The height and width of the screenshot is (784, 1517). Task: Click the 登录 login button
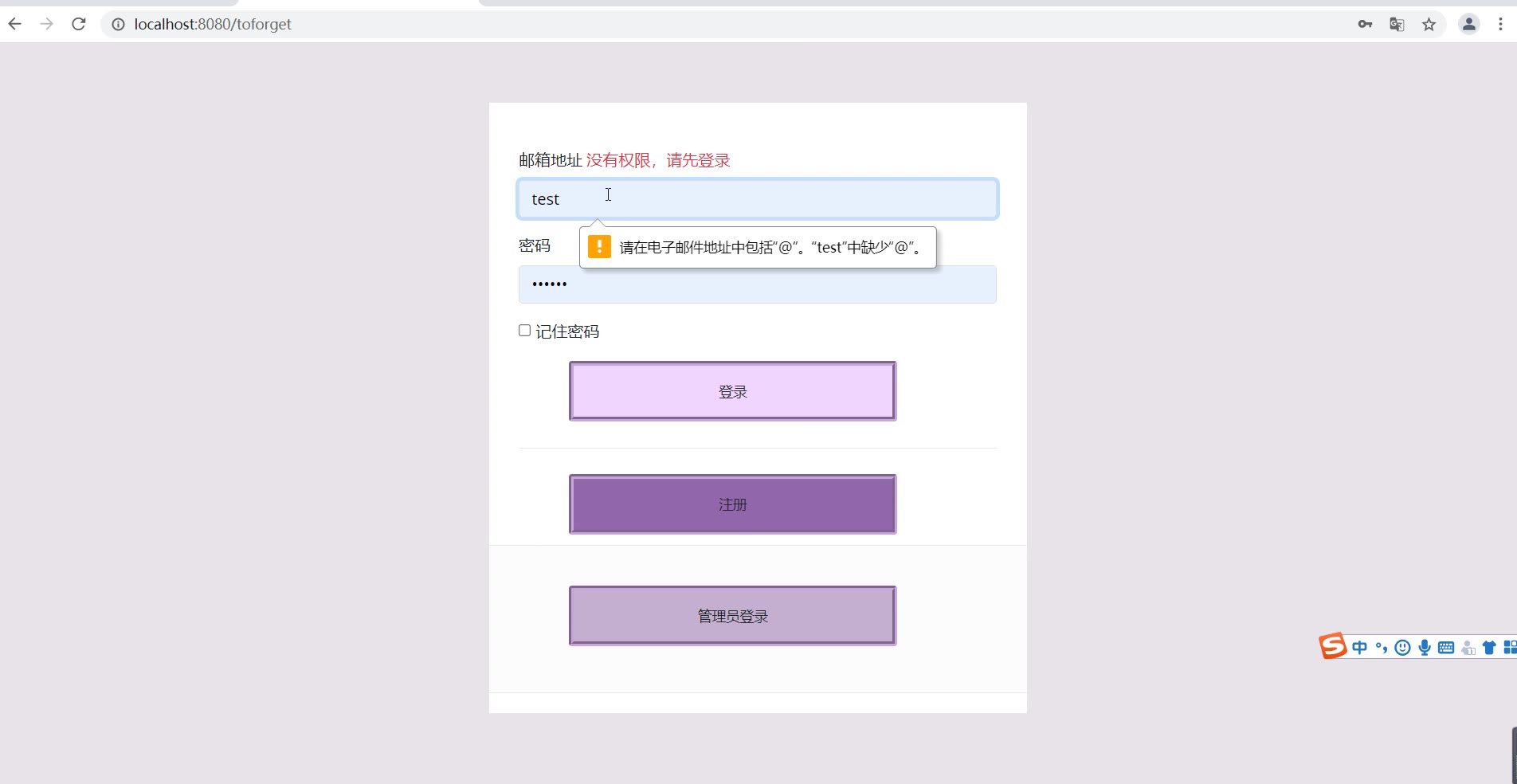732,391
